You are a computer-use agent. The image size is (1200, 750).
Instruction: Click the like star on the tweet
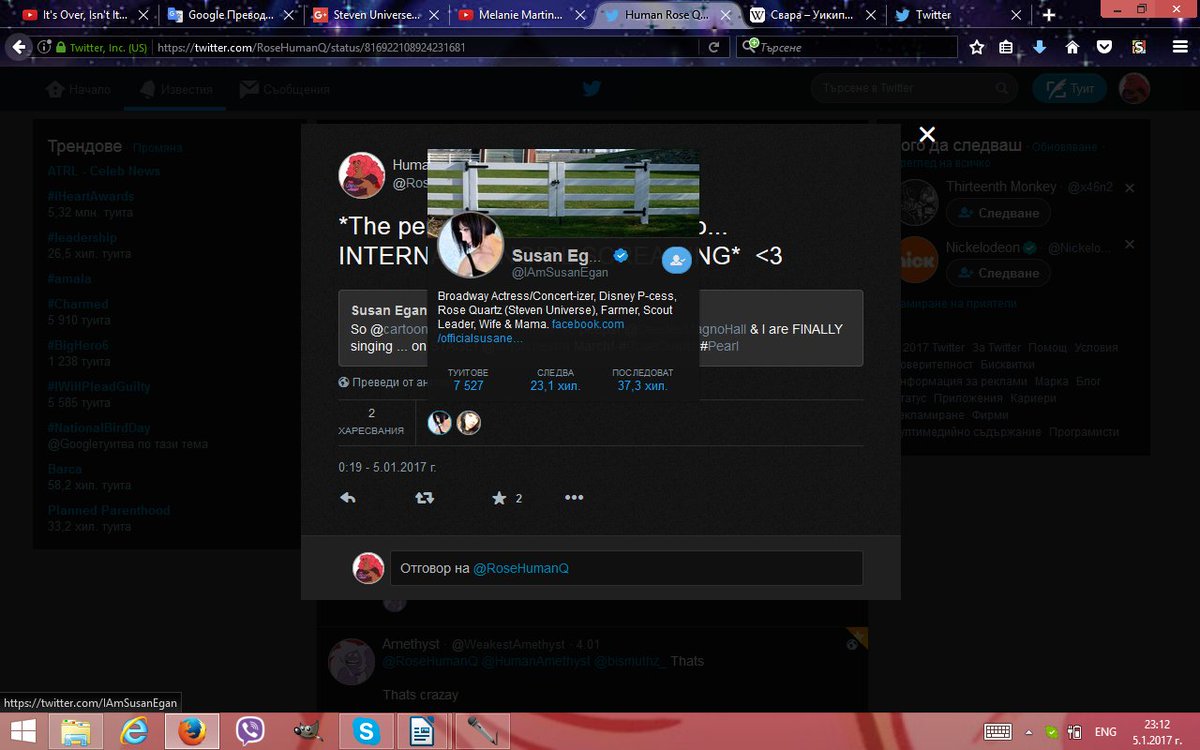pos(499,497)
